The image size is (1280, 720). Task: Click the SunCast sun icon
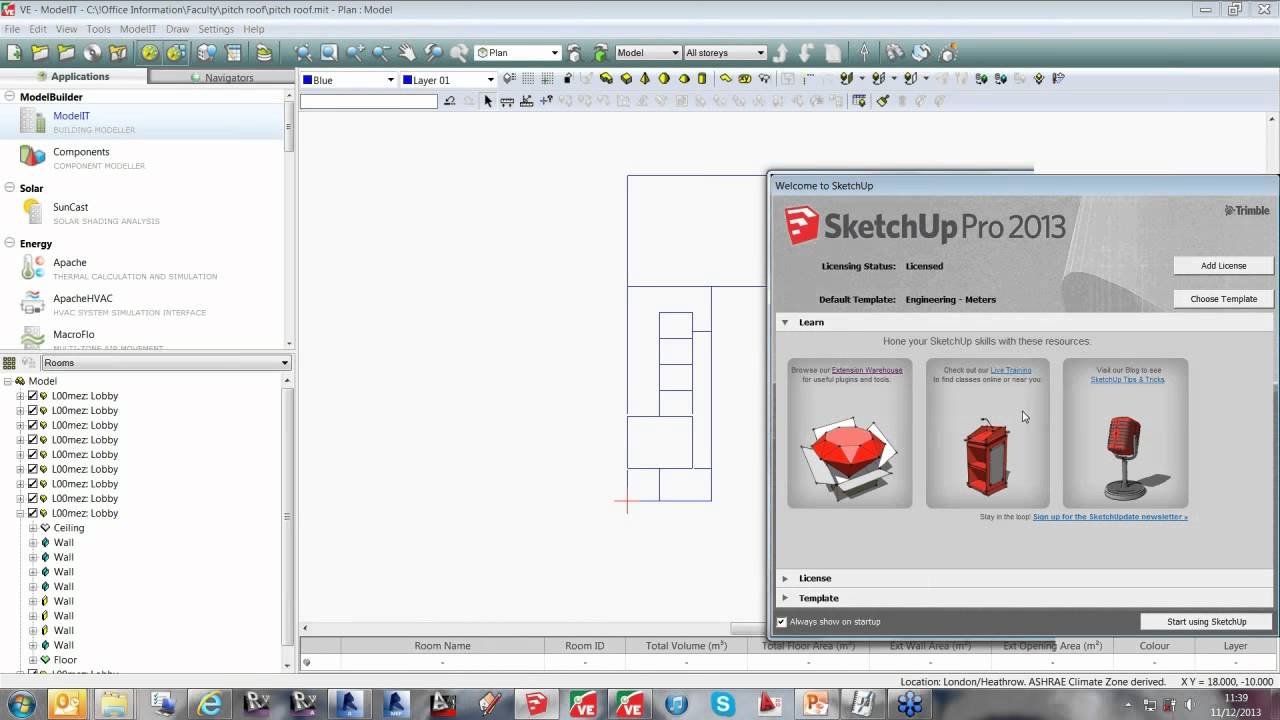(32, 212)
